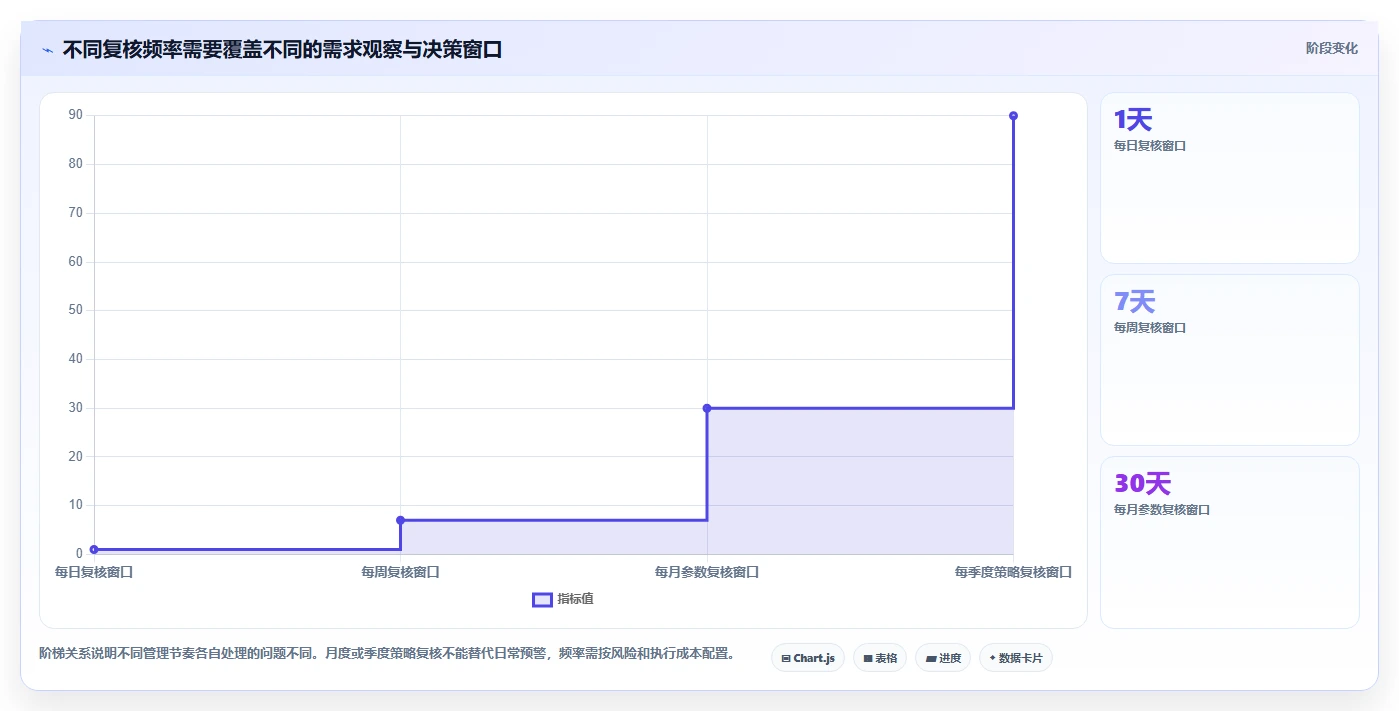Click the x-axis label 每月参数复核窗口
The height and width of the screenshot is (711, 1399).
pos(707,573)
